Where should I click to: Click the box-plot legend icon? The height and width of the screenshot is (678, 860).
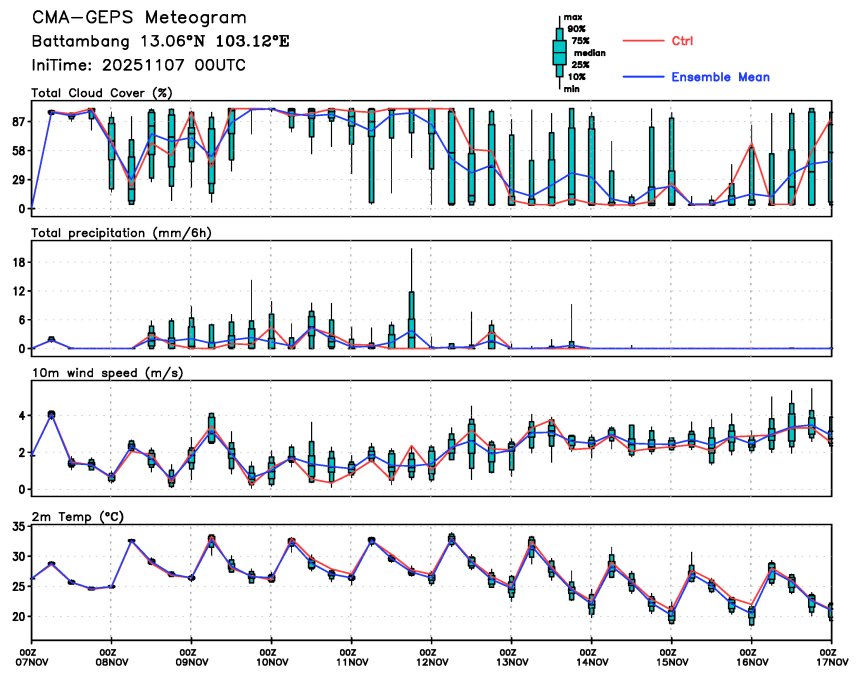(559, 53)
